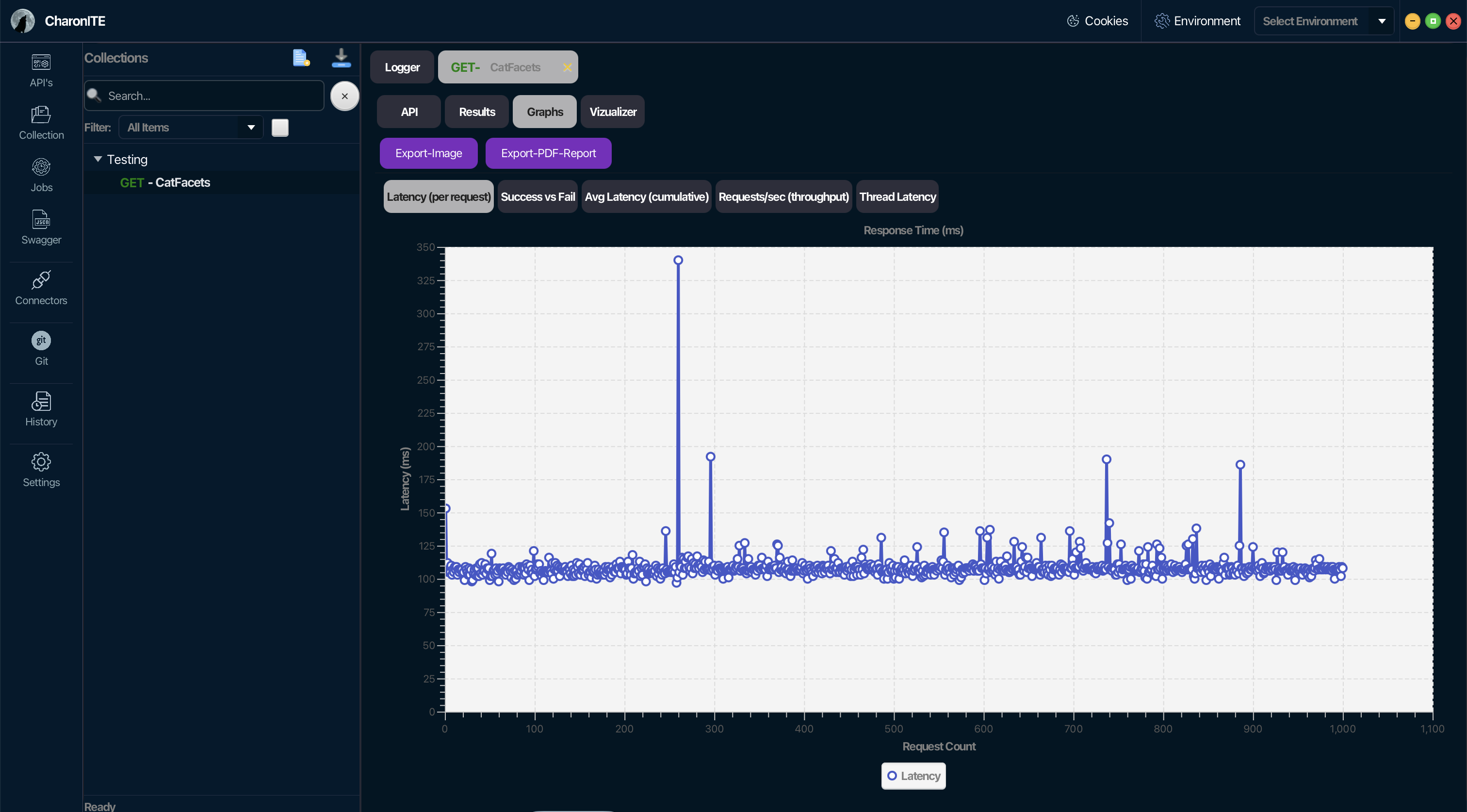
Task: Go to Jobs in the sidebar
Action: [x=41, y=176]
